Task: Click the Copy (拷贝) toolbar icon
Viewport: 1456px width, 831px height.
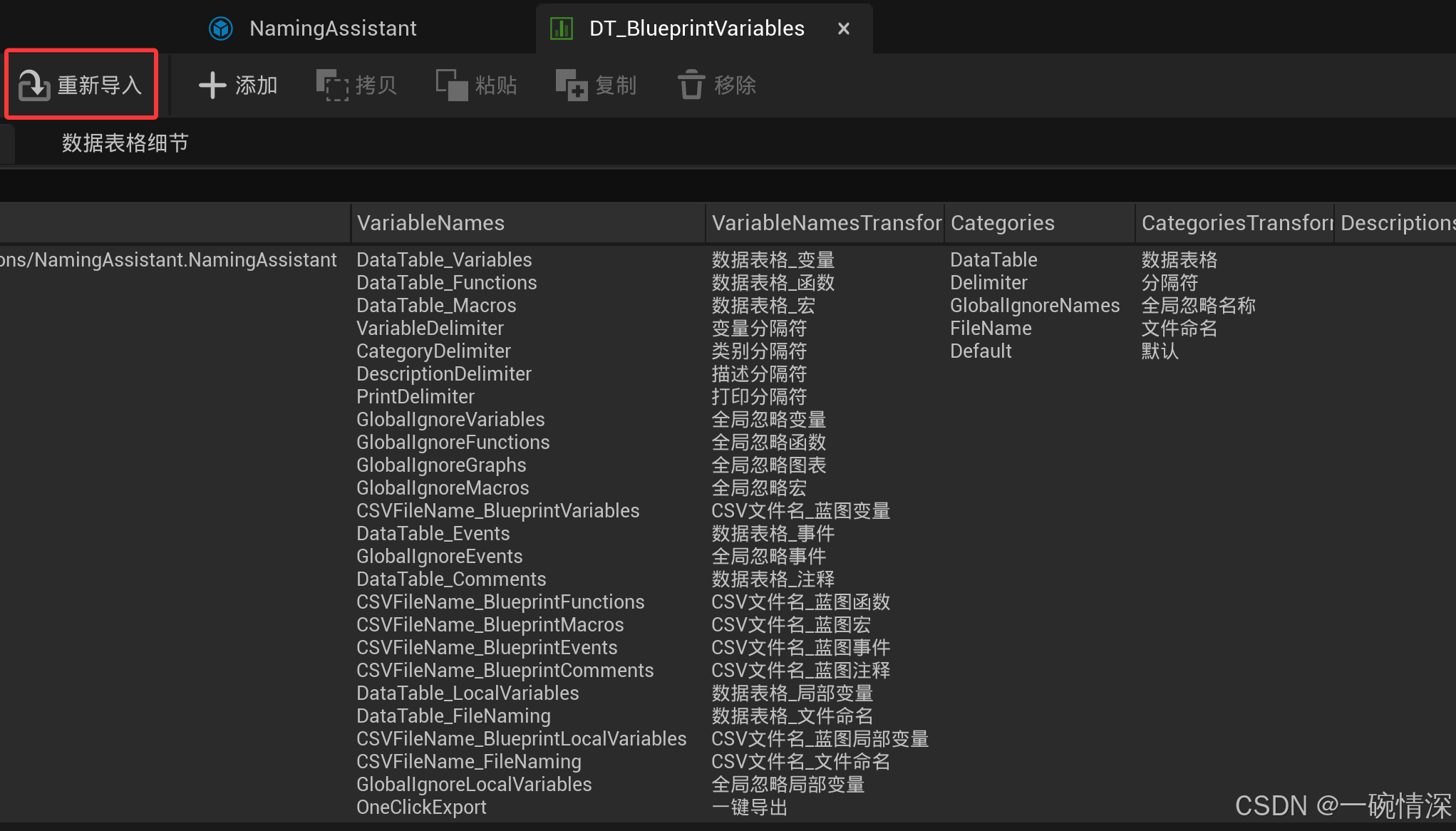Action: (332, 86)
